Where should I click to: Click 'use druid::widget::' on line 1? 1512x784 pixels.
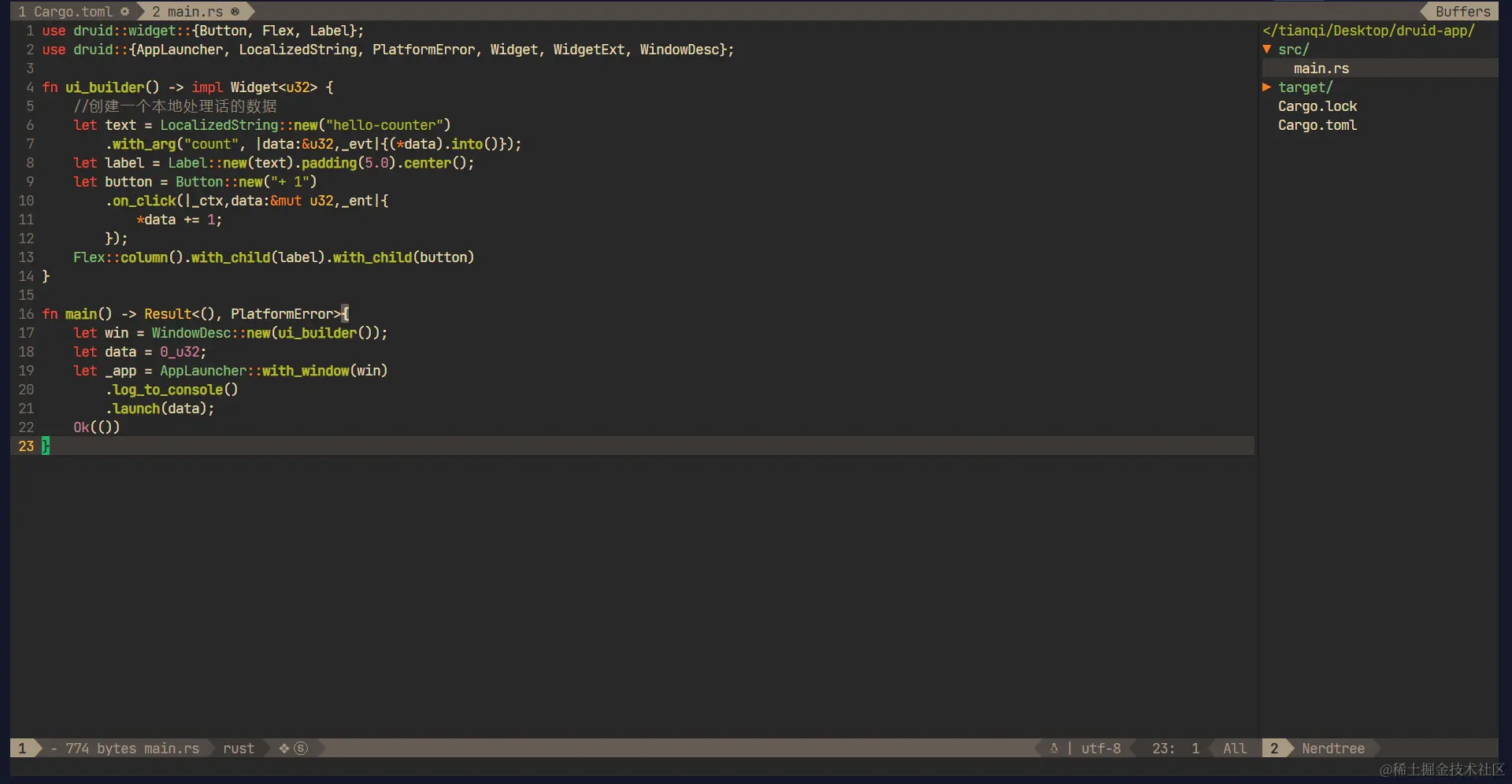coord(117,31)
